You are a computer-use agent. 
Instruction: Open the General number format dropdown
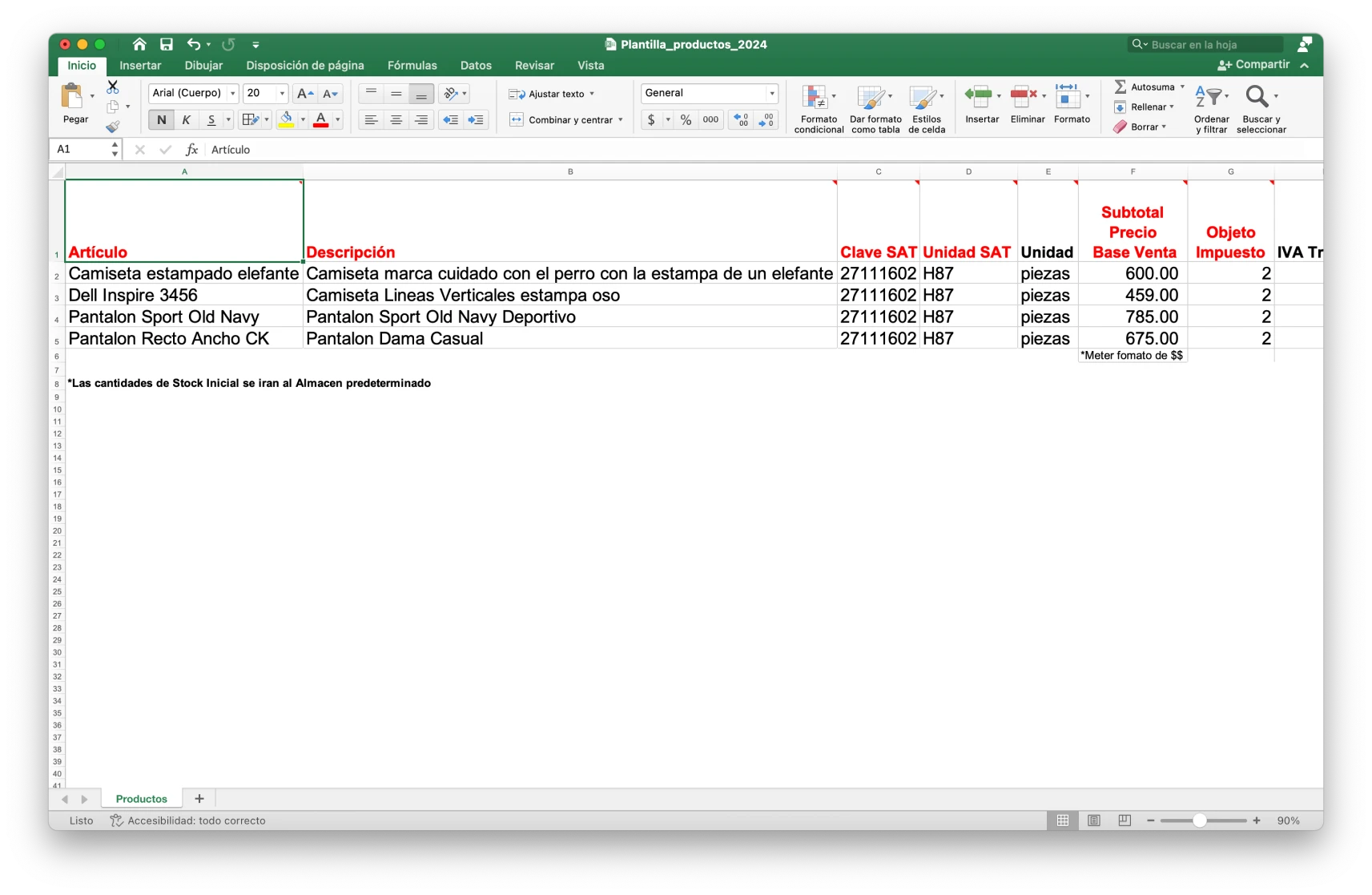tap(772, 94)
